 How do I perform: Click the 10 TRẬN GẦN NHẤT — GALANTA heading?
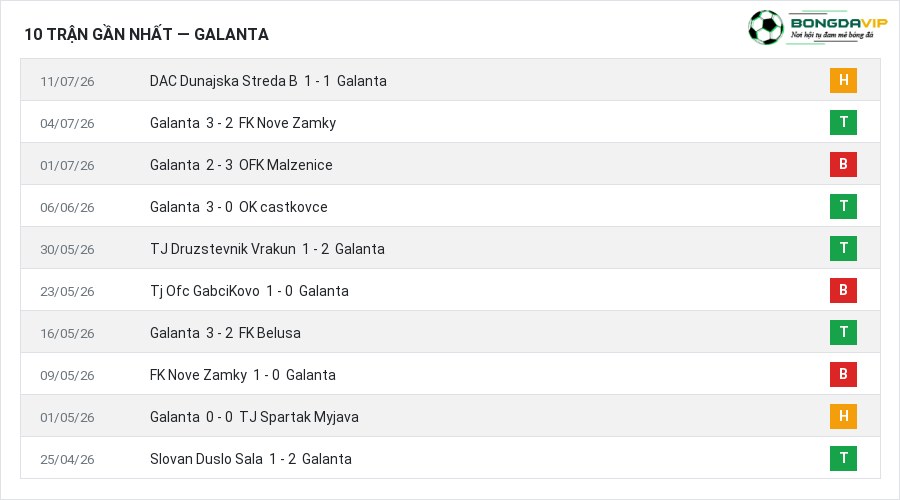tap(146, 34)
